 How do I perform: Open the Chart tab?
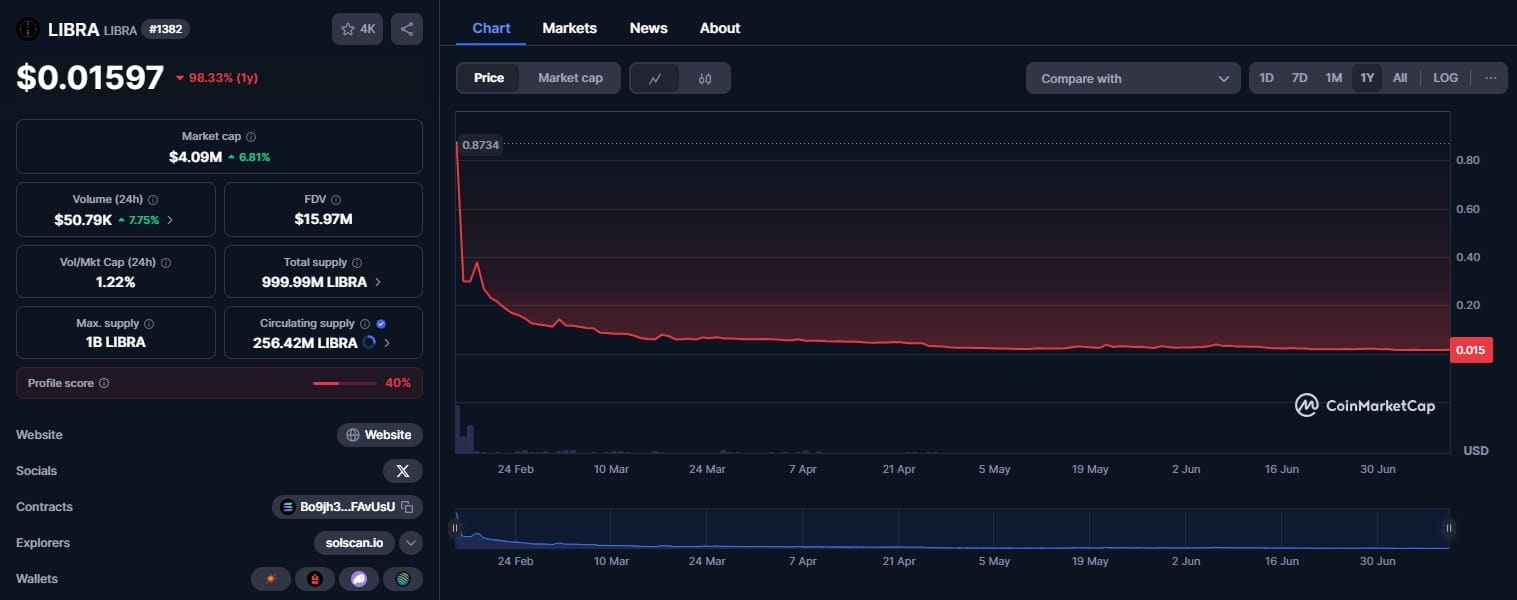click(491, 28)
